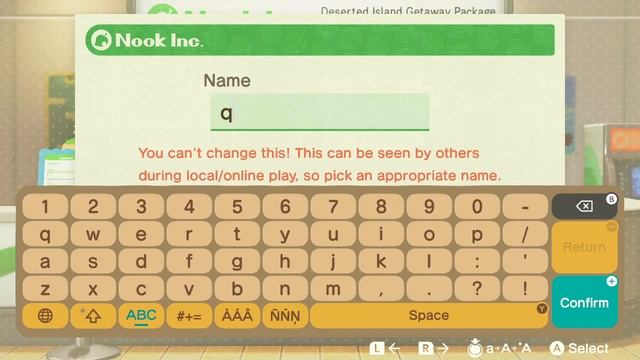Focus the Name input field
The height and width of the screenshot is (360, 640).
(320, 112)
